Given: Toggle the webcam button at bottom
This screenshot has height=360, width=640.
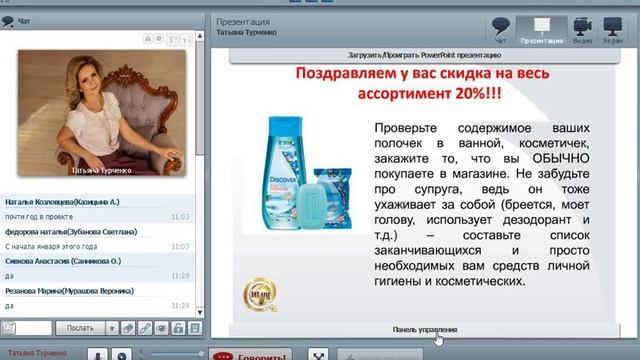Looking at the screenshot, I should (x=122, y=355).
